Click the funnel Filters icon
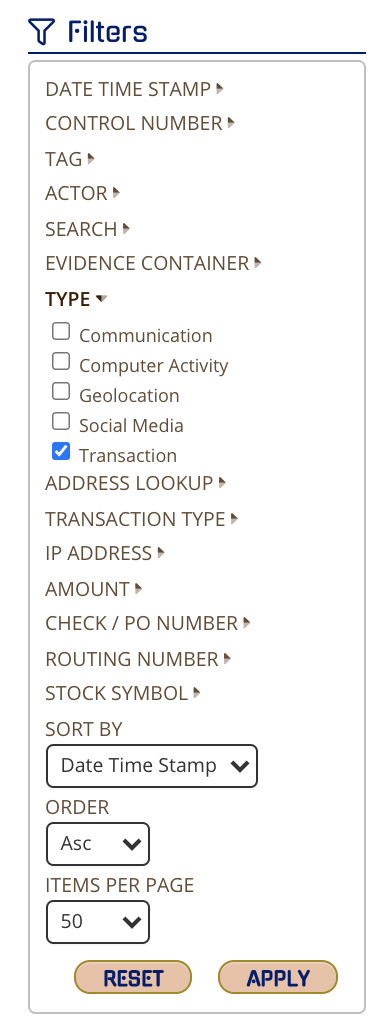Image resolution: width=376 pixels, height=1034 pixels. coord(41,31)
